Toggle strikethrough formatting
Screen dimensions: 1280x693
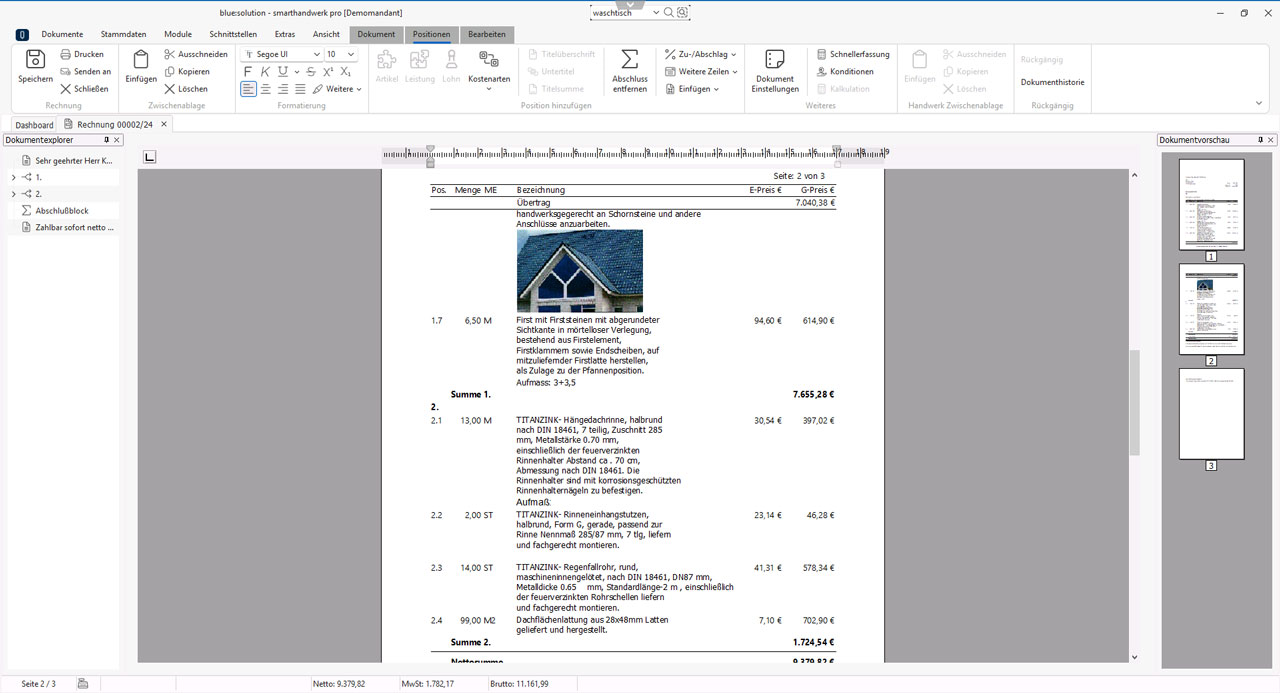tap(311, 71)
